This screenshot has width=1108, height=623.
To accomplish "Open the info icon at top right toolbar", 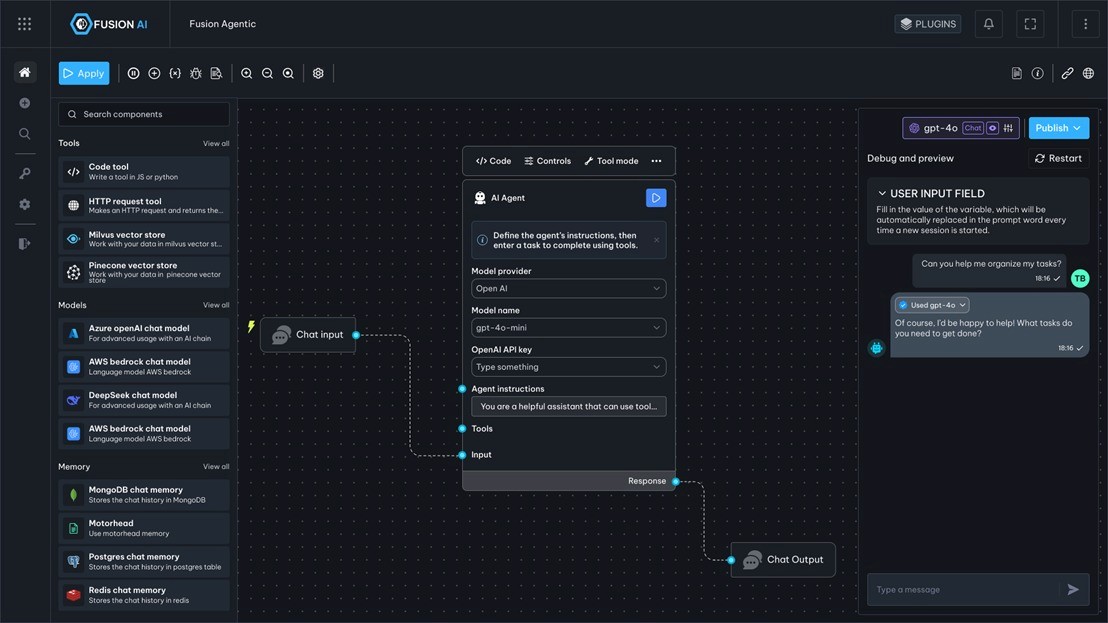I will (1037, 73).
